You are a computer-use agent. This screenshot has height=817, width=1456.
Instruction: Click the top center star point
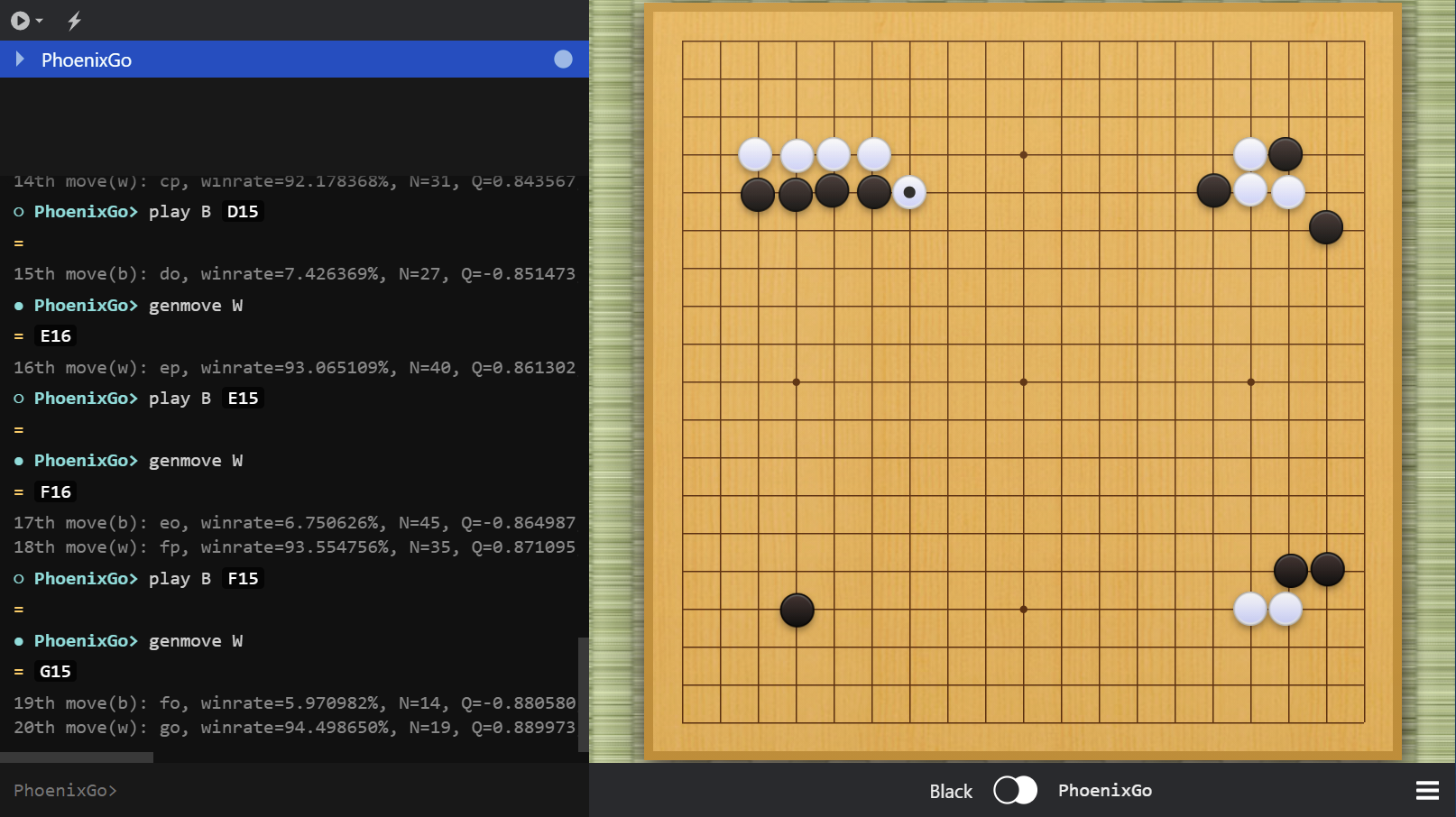1023,155
